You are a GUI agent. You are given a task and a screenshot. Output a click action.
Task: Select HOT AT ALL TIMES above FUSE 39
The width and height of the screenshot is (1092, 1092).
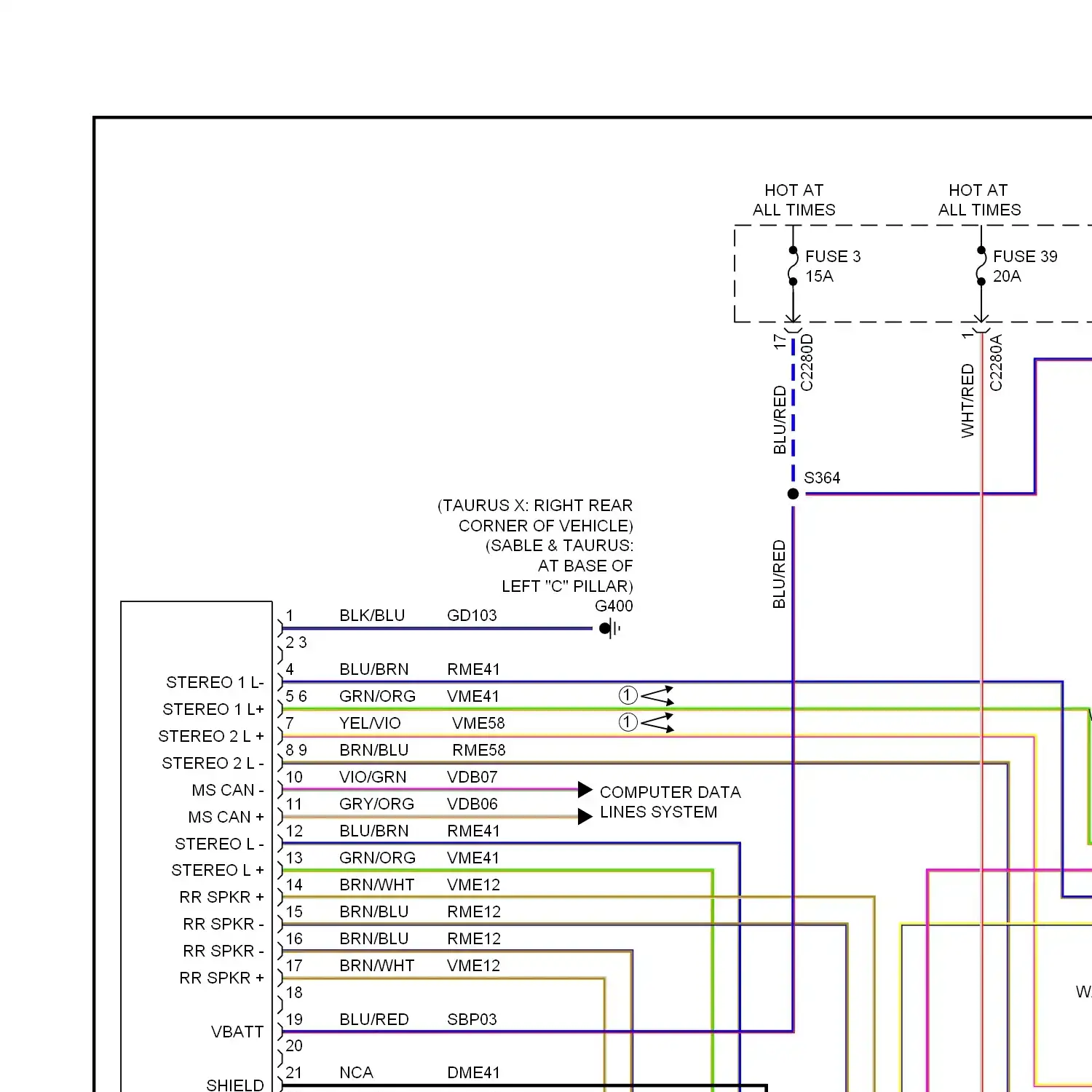pos(979,200)
